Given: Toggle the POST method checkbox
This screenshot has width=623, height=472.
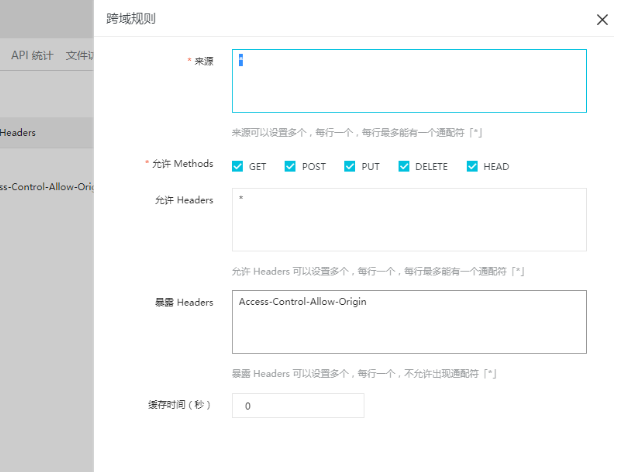Looking at the screenshot, I should coord(290,166).
